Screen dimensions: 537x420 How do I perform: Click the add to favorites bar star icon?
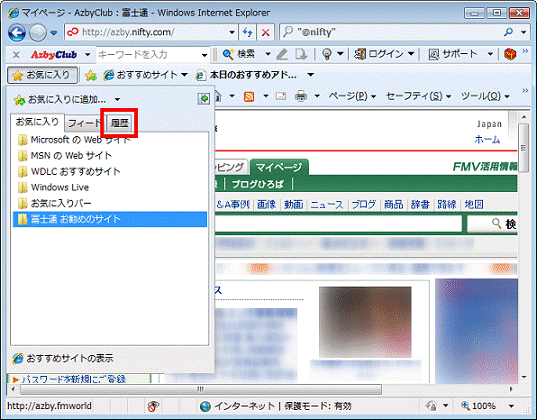click(91, 75)
